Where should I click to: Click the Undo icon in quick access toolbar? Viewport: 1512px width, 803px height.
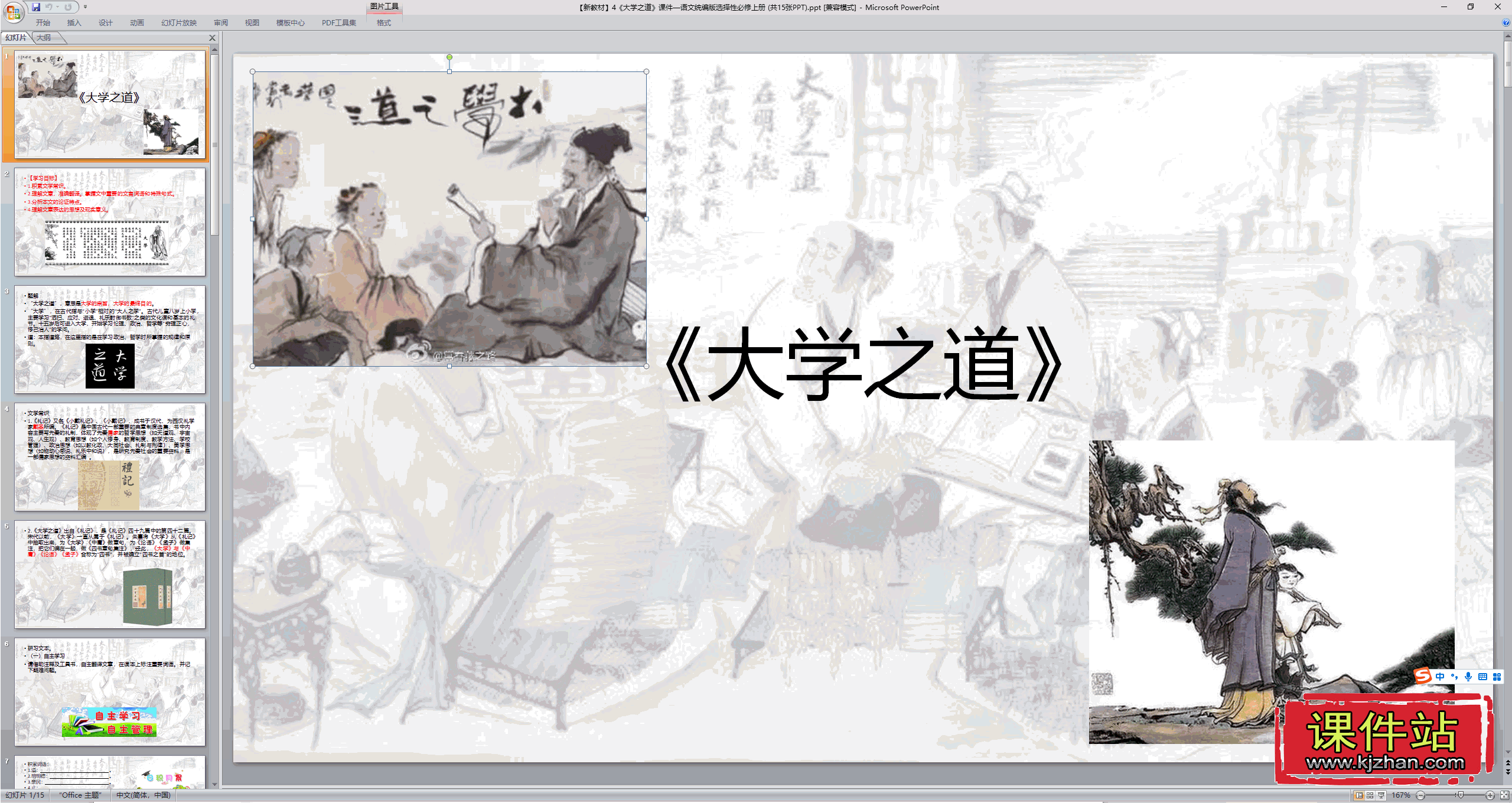[x=49, y=7]
